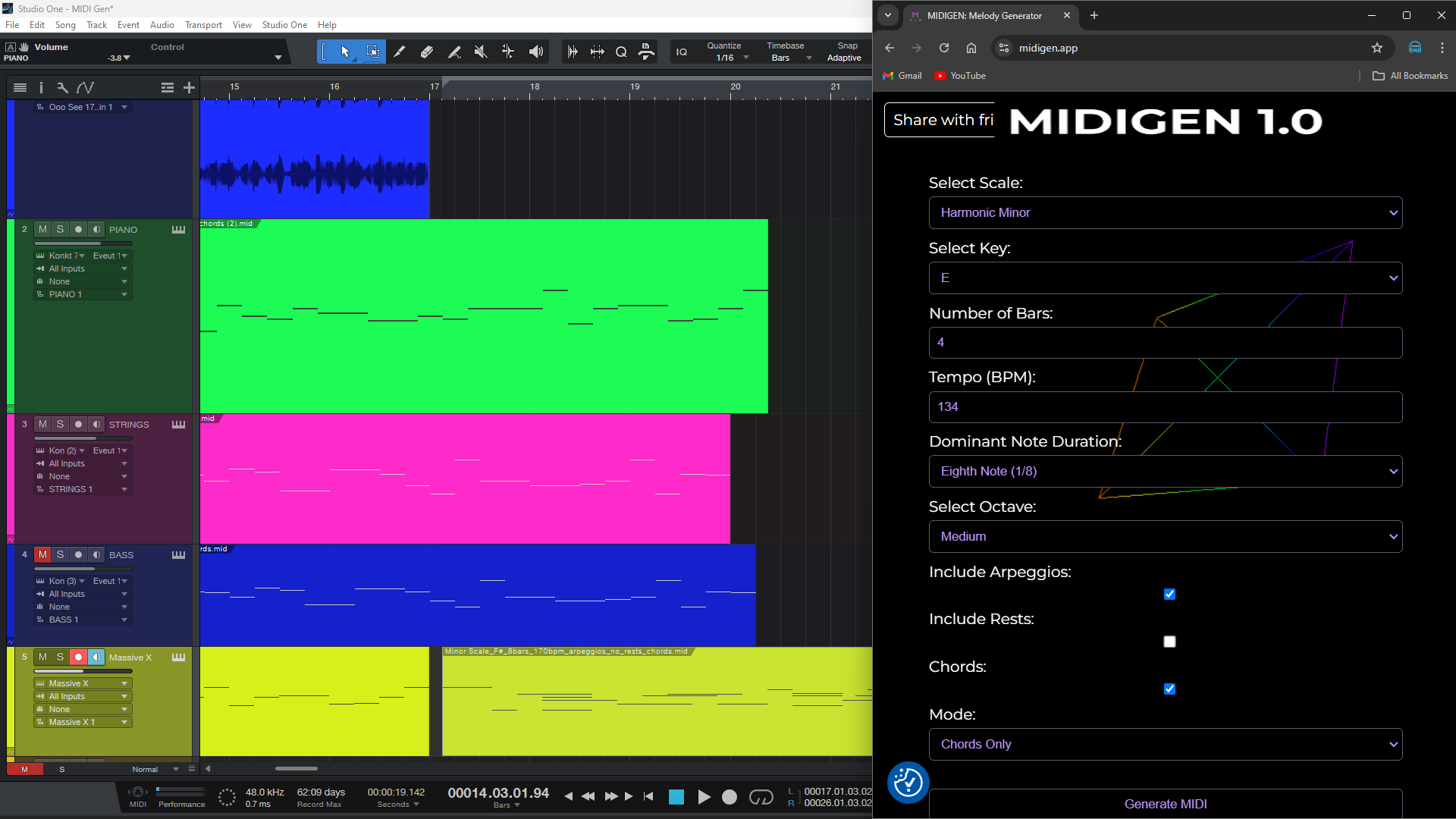Image resolution: width=1456 pixels, height=819 pixels.
Task: Open the track automation icon on track list
Action: click(86, 87)
